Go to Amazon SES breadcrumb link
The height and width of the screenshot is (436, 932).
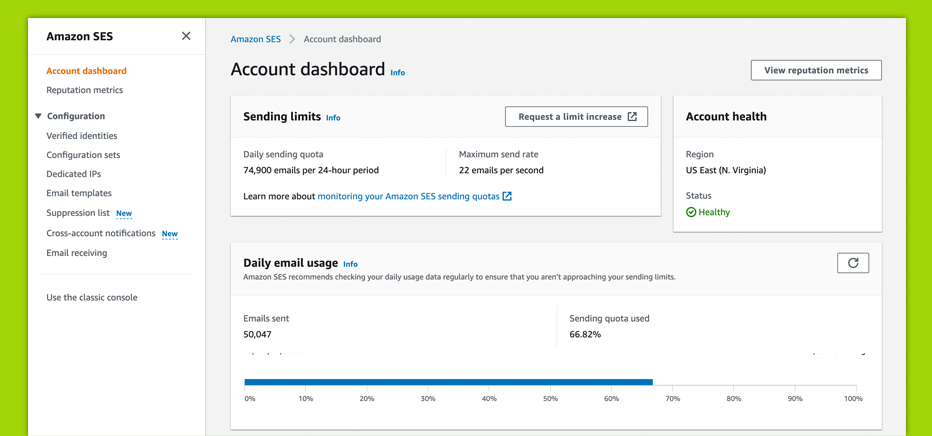(x=255, y=39)
